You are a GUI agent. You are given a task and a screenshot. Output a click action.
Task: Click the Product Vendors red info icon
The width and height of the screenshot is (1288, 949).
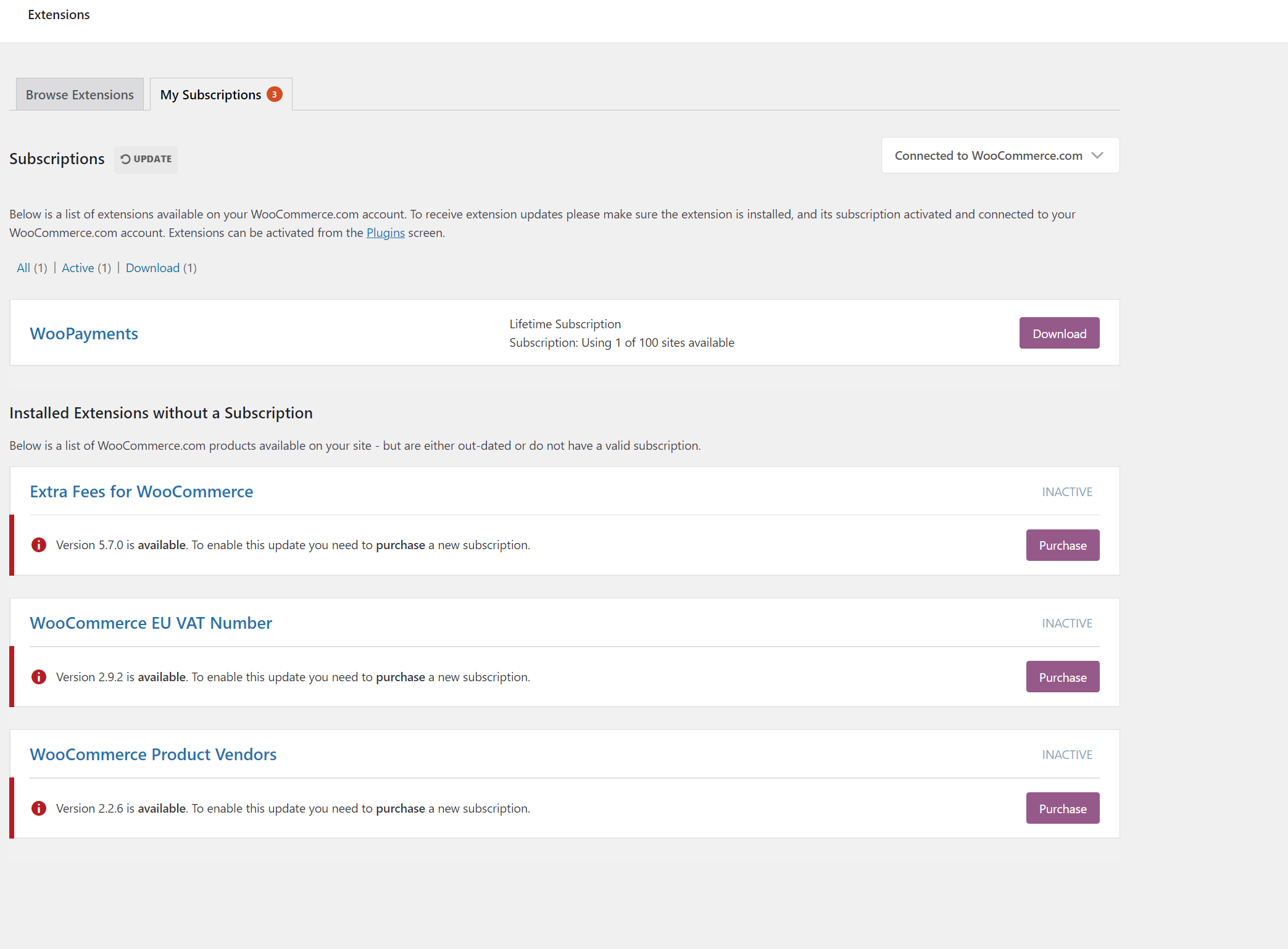click(x=39, y=808)
